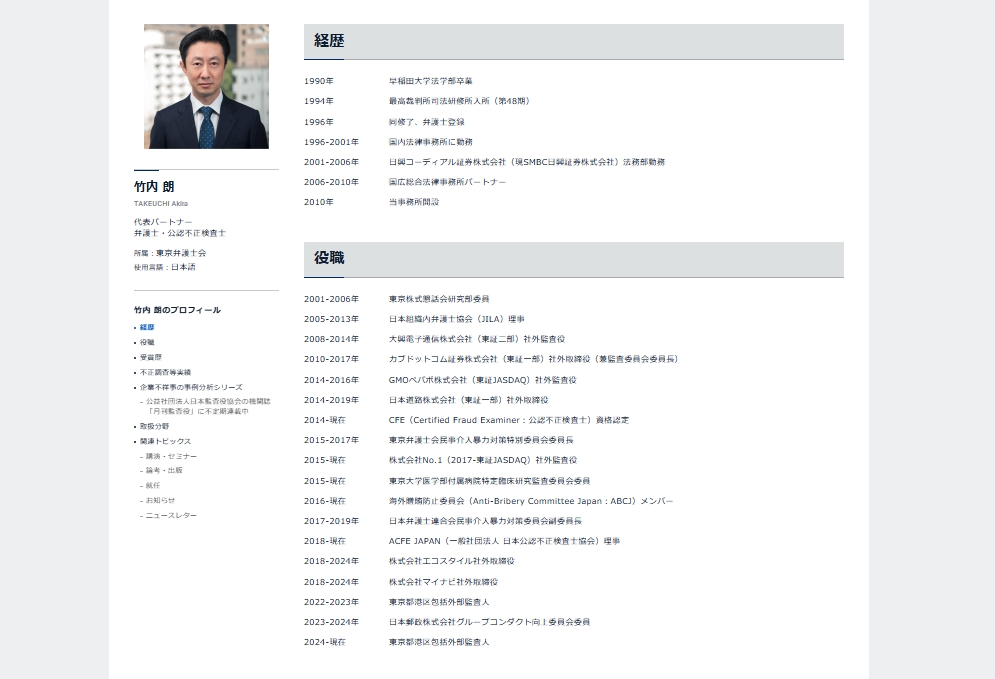The width and height of the screenshot is (995, 679).
Task: Click the 日本組織内弁護士協会(JILA)理事 entry
Action: click(x=457, y=319)
